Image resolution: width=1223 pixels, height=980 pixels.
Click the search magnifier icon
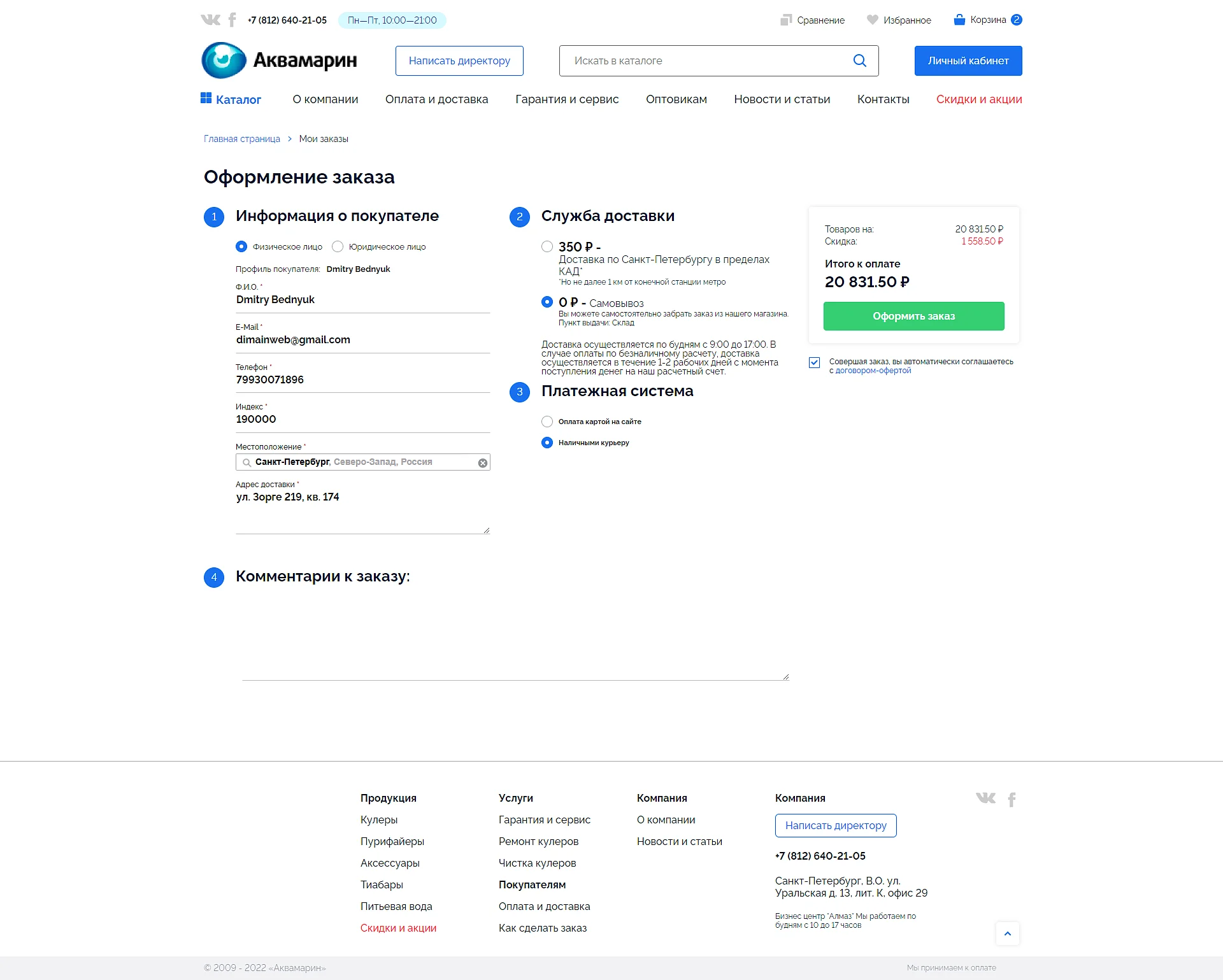[859, 60]
